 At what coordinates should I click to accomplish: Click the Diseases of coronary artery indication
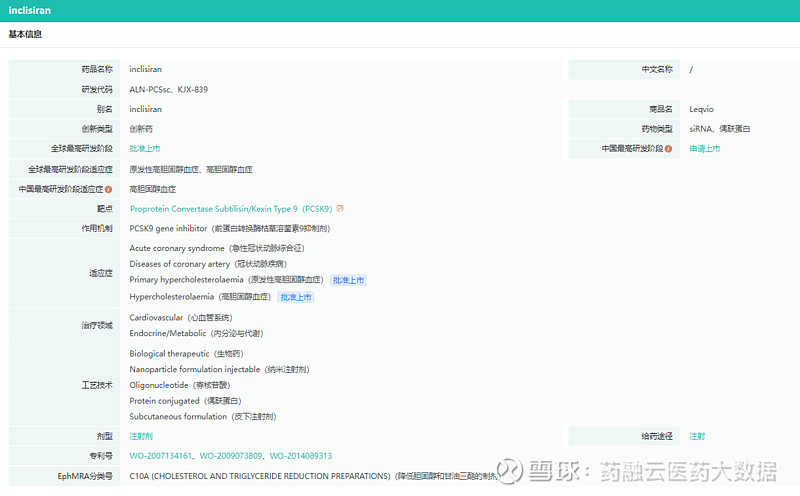click(x=208, y=264)
